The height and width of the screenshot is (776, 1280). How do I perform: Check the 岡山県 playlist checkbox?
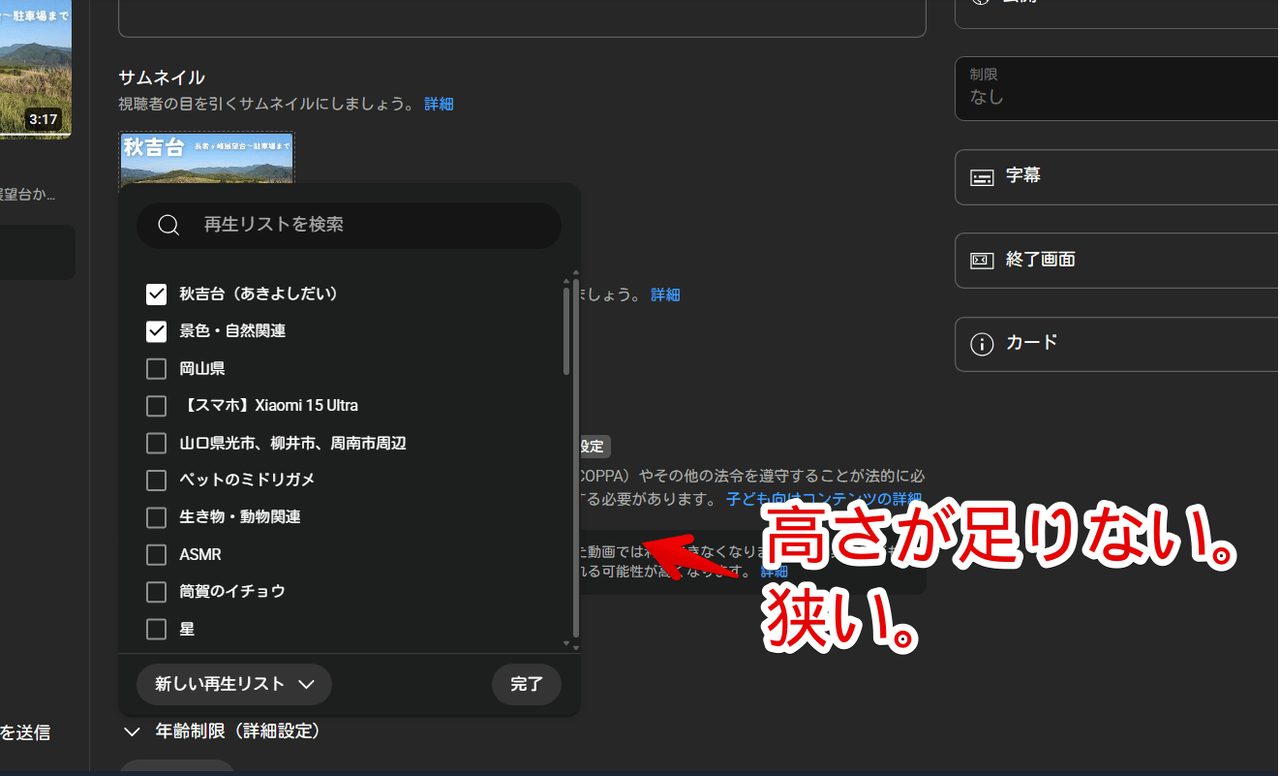click(156, 369)
